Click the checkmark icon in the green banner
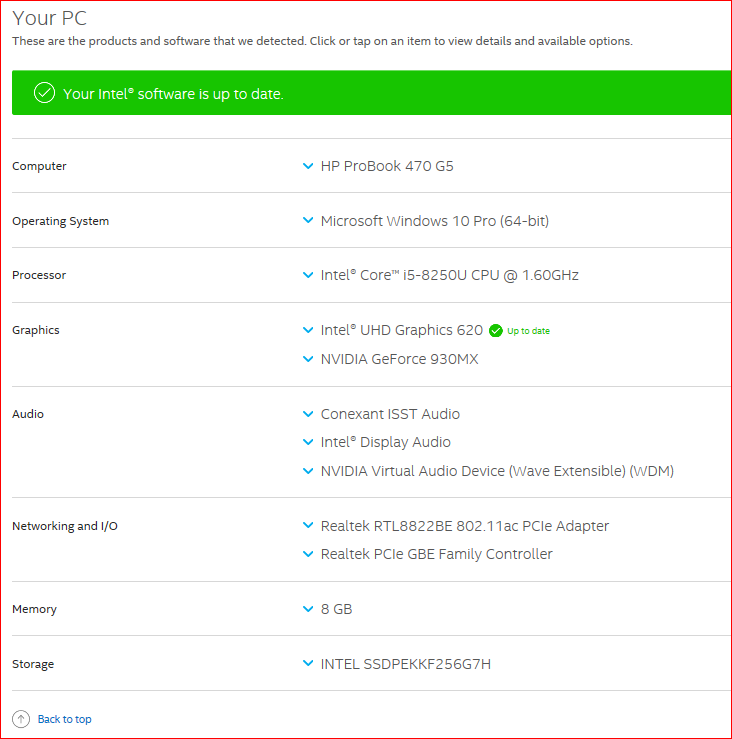Screen dimensions: 732x739 click(x=44, y=93)
